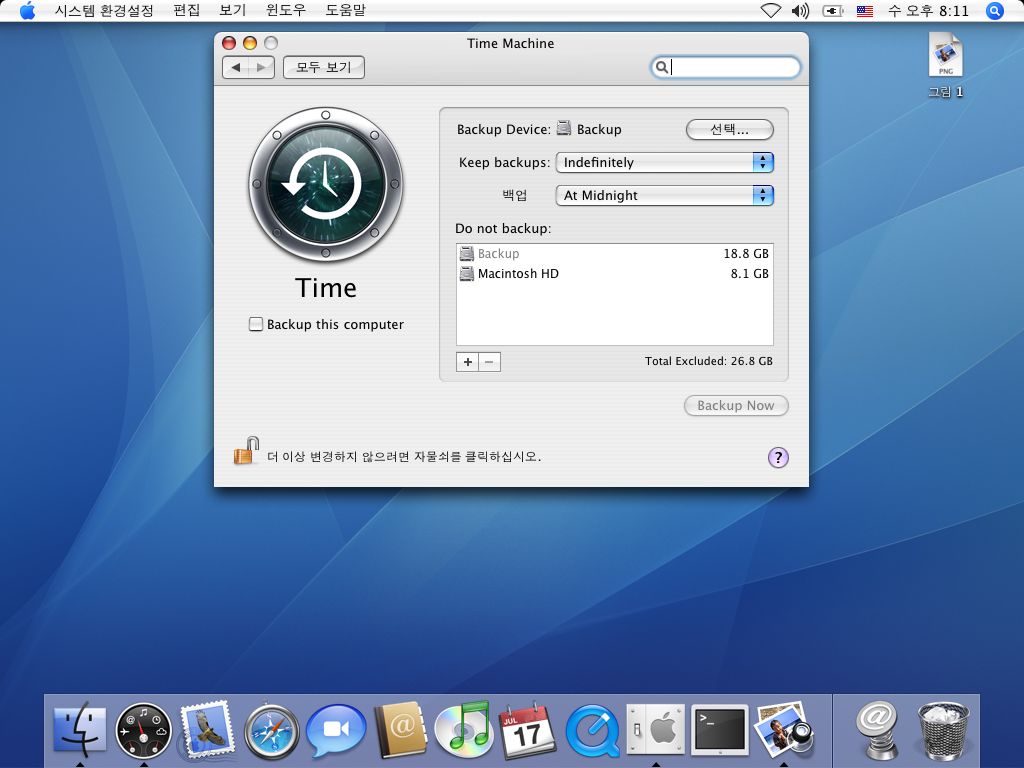This screenshot has width=1024, height=768.
Task: Open the 보기 menu
Action: click(232, 11)
